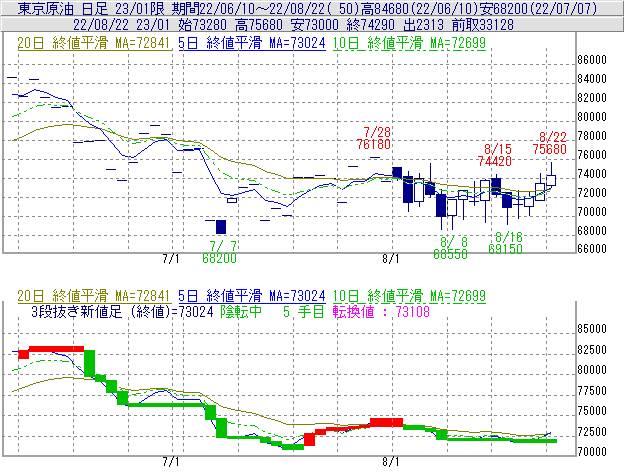Click the closing price 終74290
This screenshot has width=624, height=475.
[370, 25]
